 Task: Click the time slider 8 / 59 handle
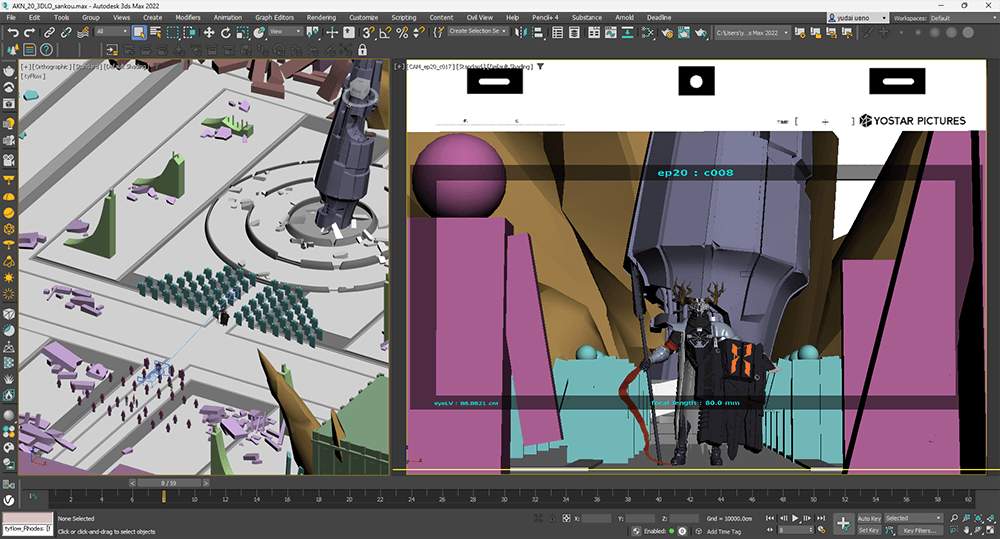click(169, 483)
